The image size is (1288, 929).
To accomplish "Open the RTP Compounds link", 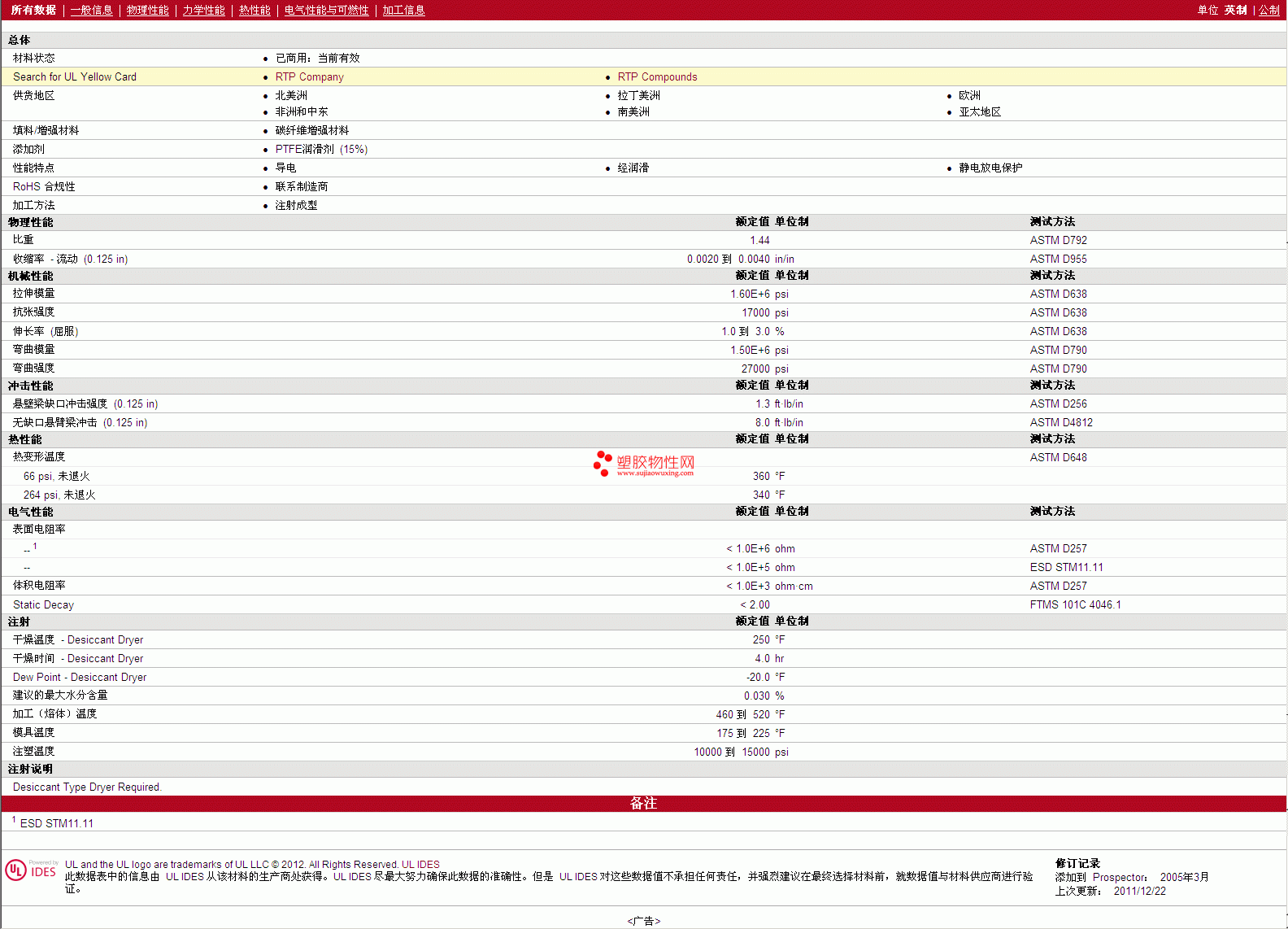I will tap(657, 76).
